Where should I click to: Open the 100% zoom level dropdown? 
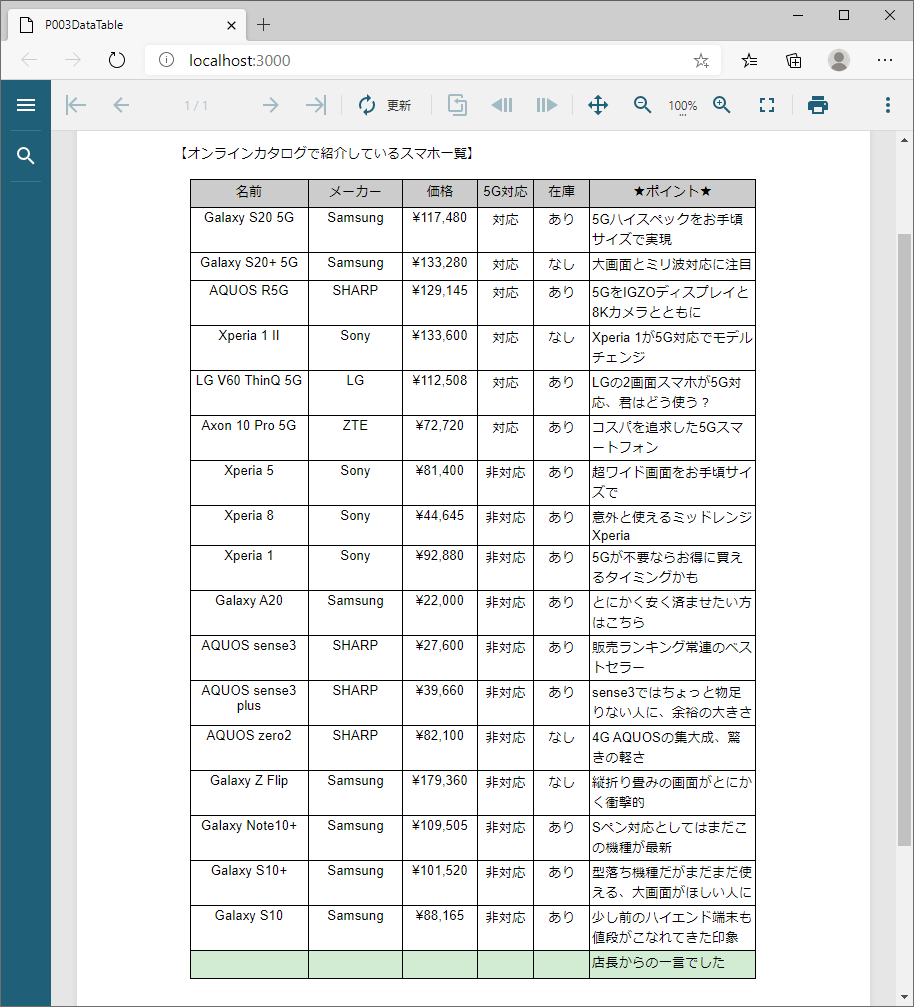(682, 106)
